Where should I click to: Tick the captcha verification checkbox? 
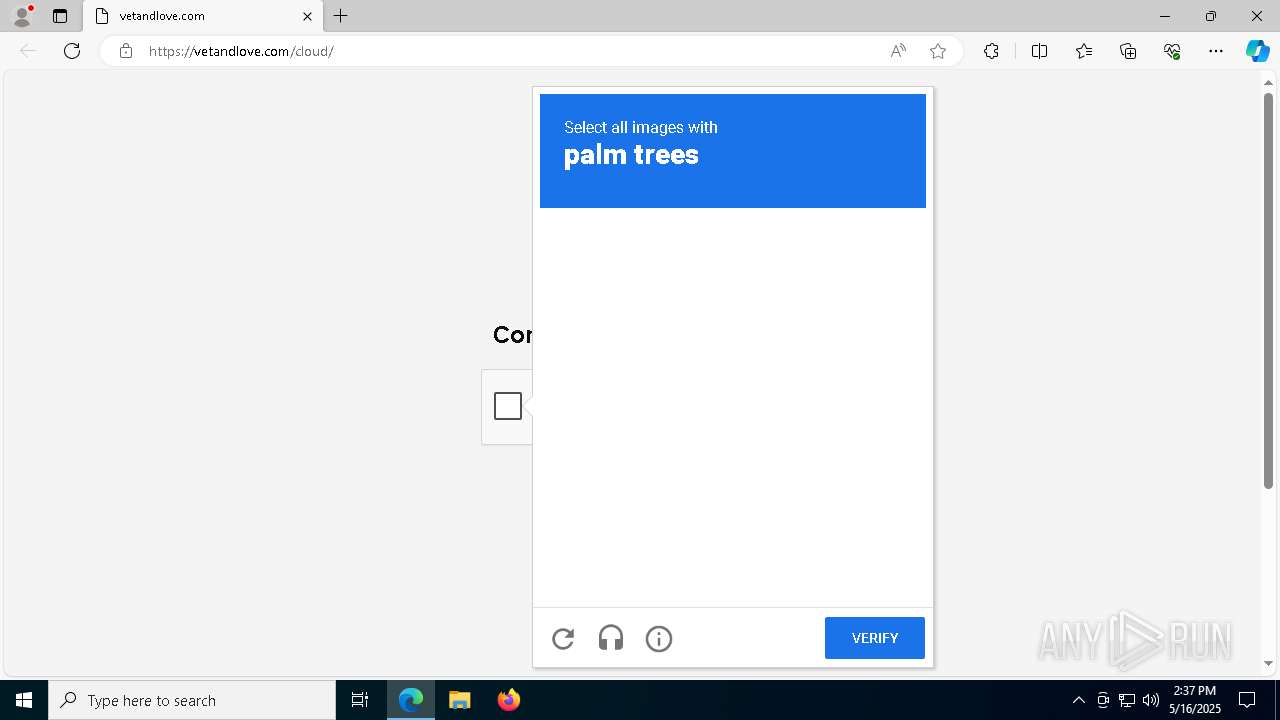(x=508, y=406)
